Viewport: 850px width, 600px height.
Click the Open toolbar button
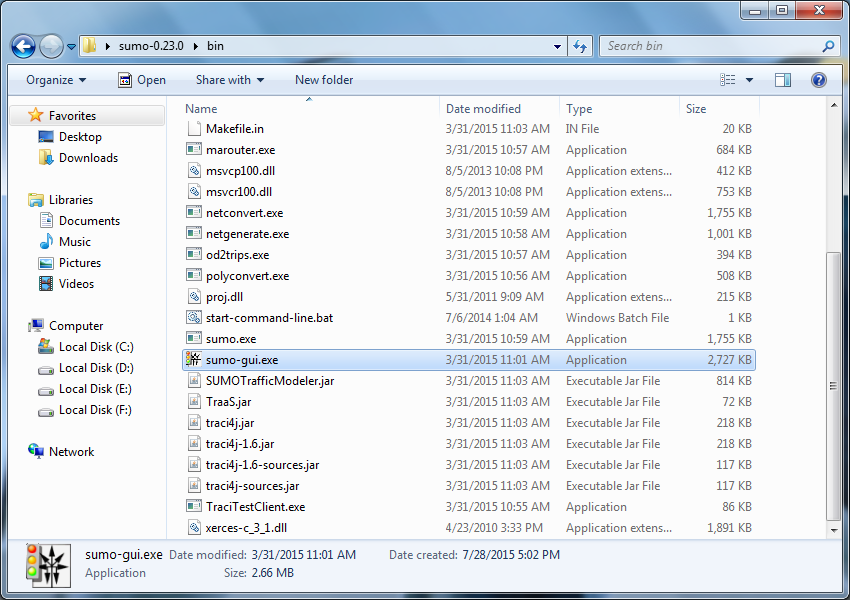pos(142,80)
